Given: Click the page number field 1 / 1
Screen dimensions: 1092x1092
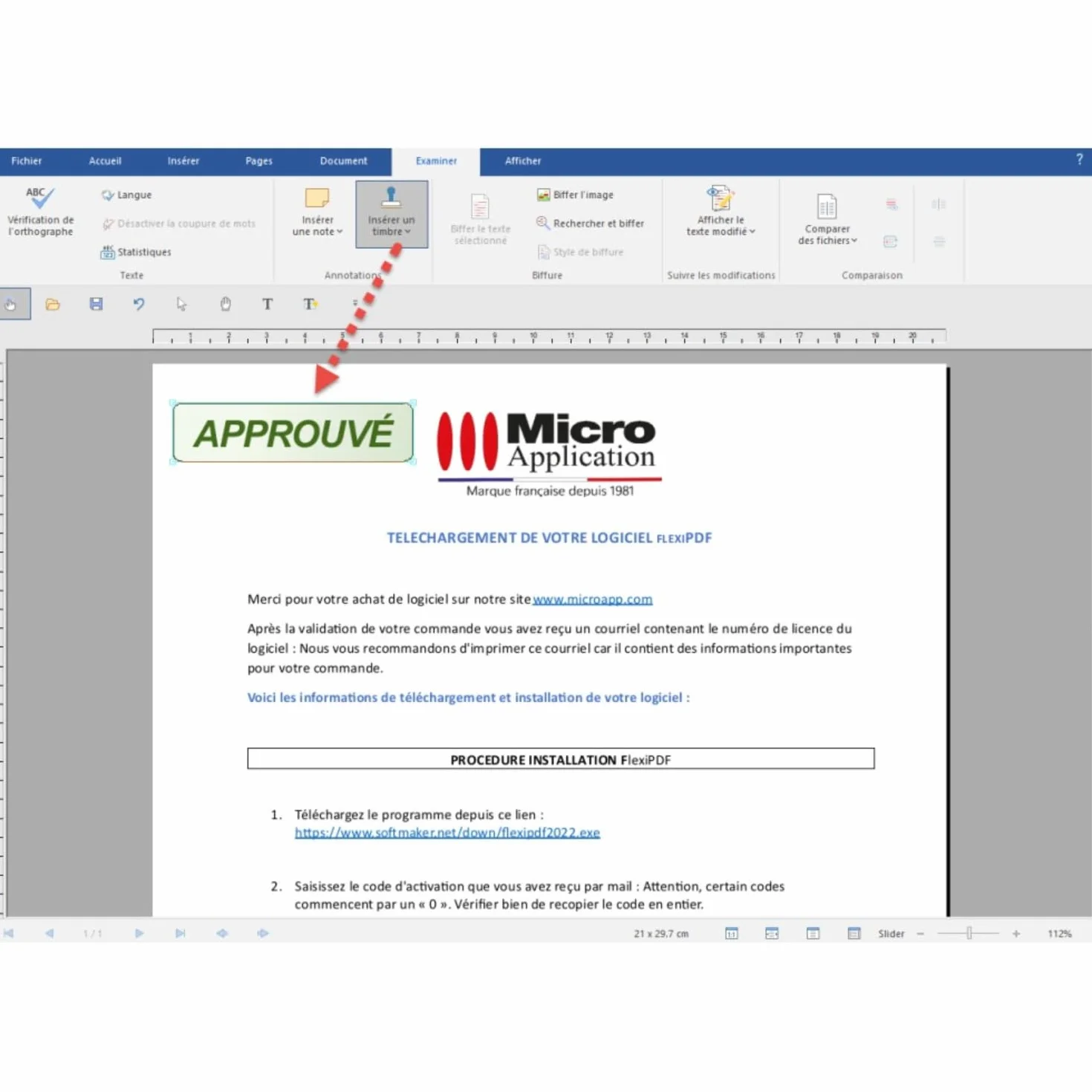Looking at the screenshot, I should pos(93,934).
